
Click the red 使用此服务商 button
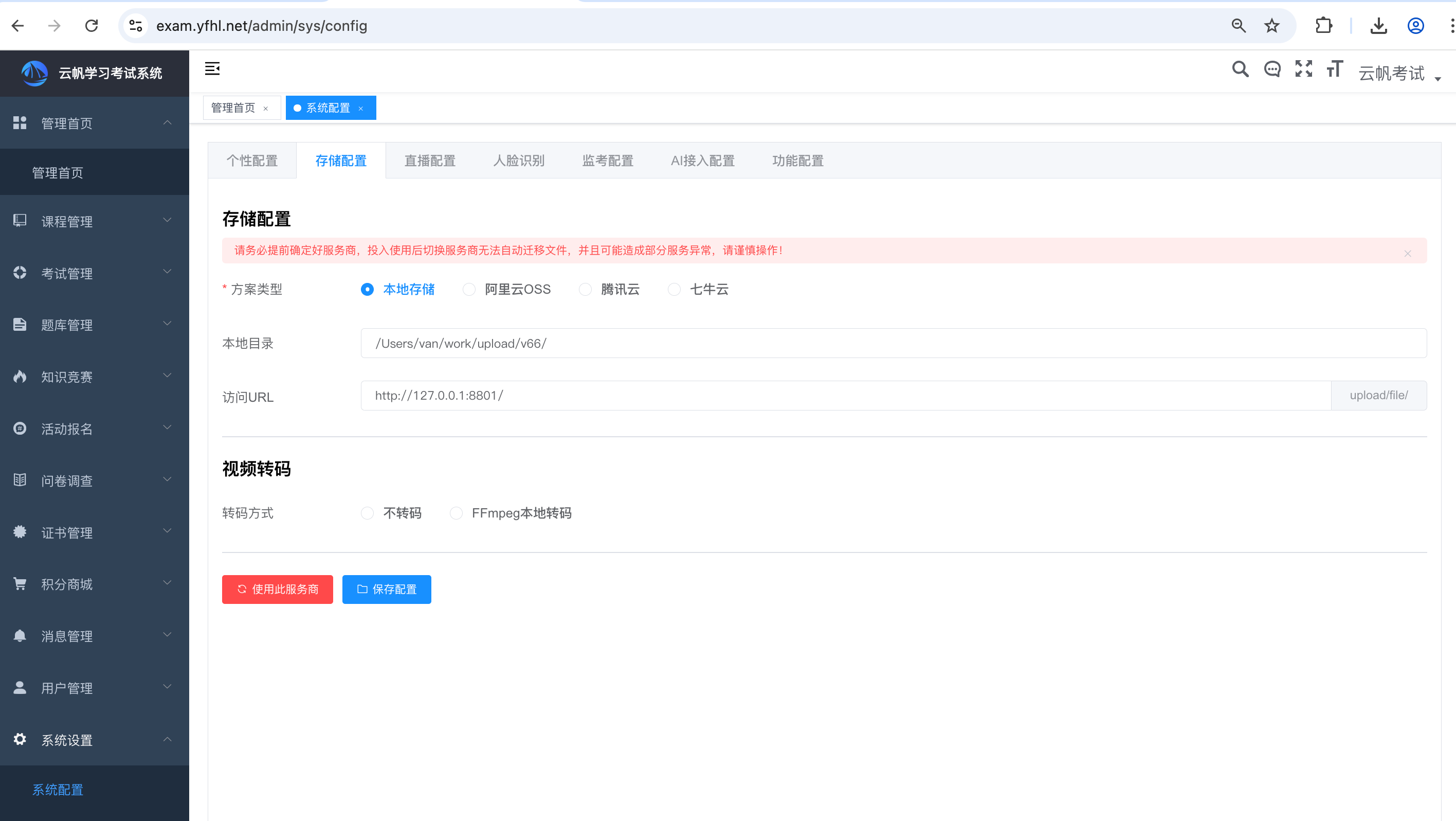pyautogui.click(x=278, y=589)
